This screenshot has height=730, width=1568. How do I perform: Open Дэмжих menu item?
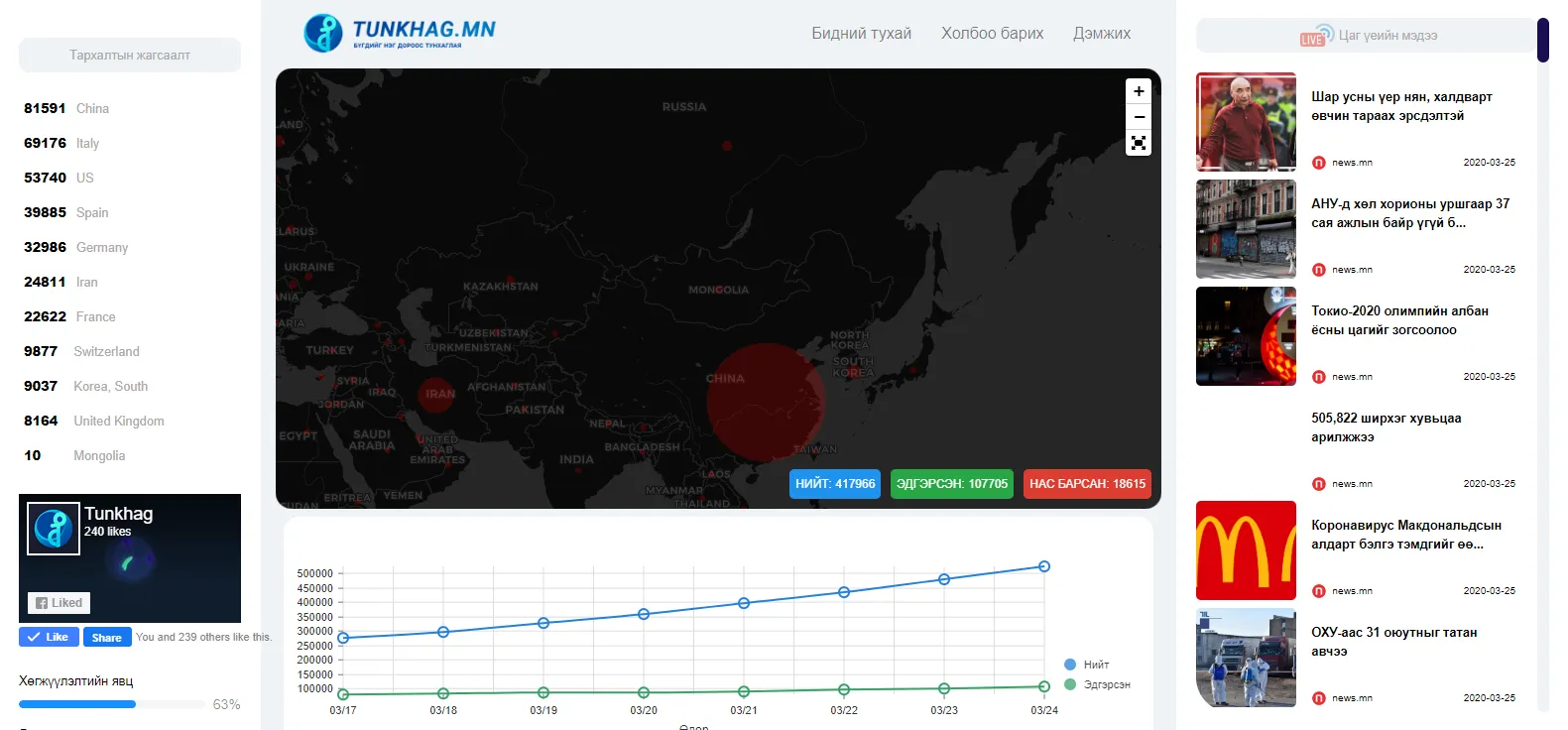(x=1102, y=33)
